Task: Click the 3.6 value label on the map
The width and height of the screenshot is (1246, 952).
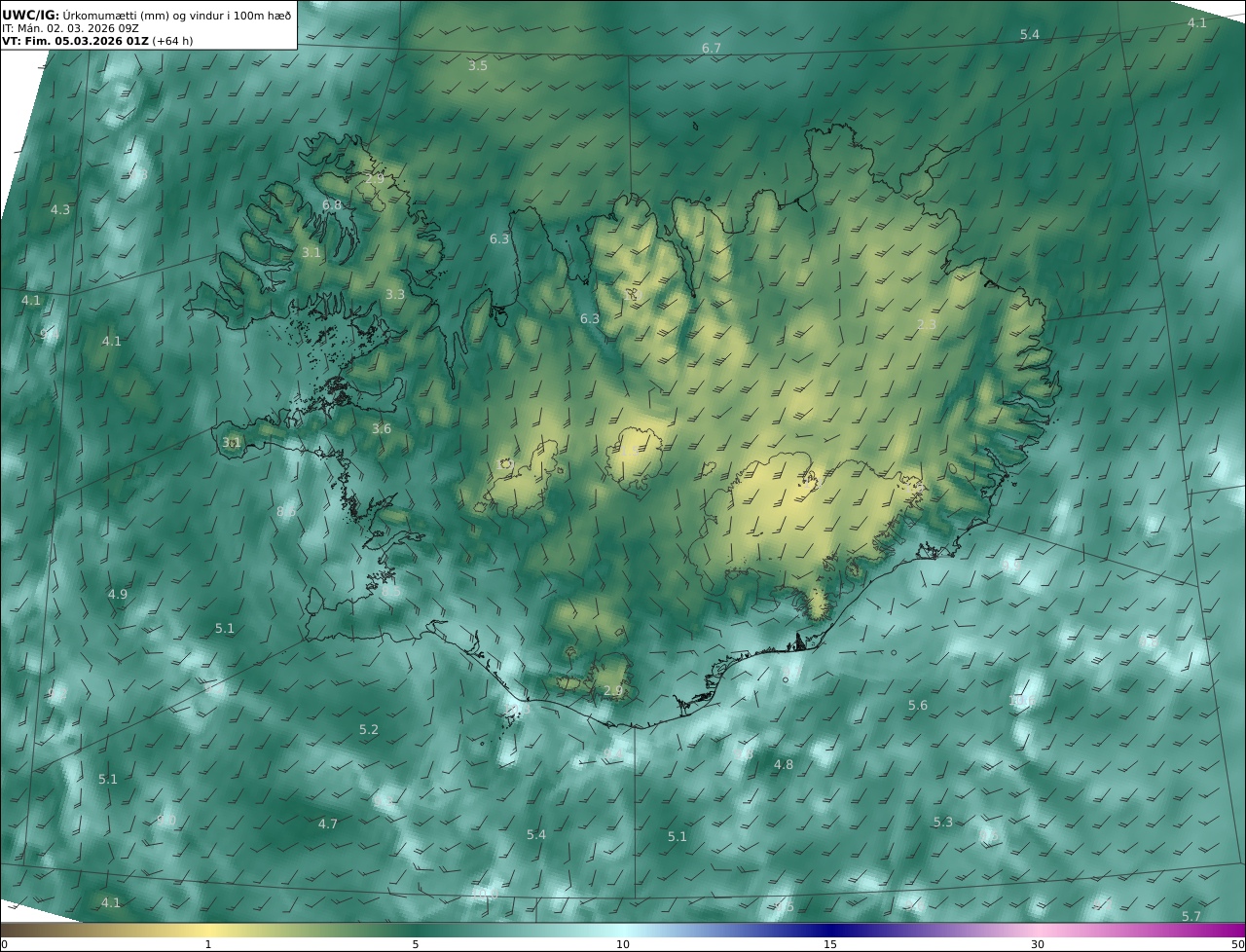Action: 382,429
